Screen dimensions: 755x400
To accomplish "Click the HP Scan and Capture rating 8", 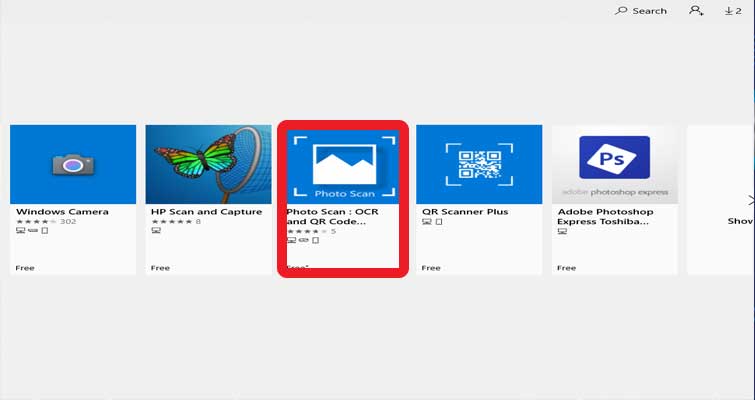I will coord(176,222).
